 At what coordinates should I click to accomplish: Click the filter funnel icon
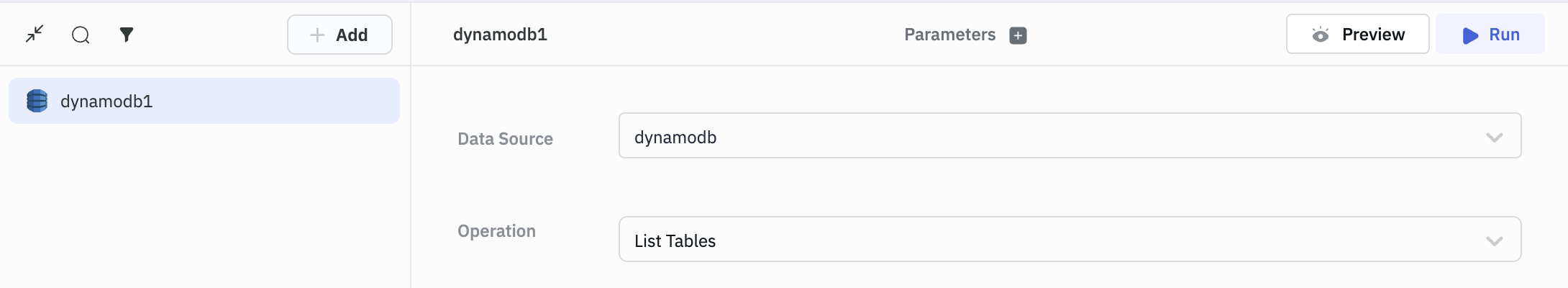[127, 35]
